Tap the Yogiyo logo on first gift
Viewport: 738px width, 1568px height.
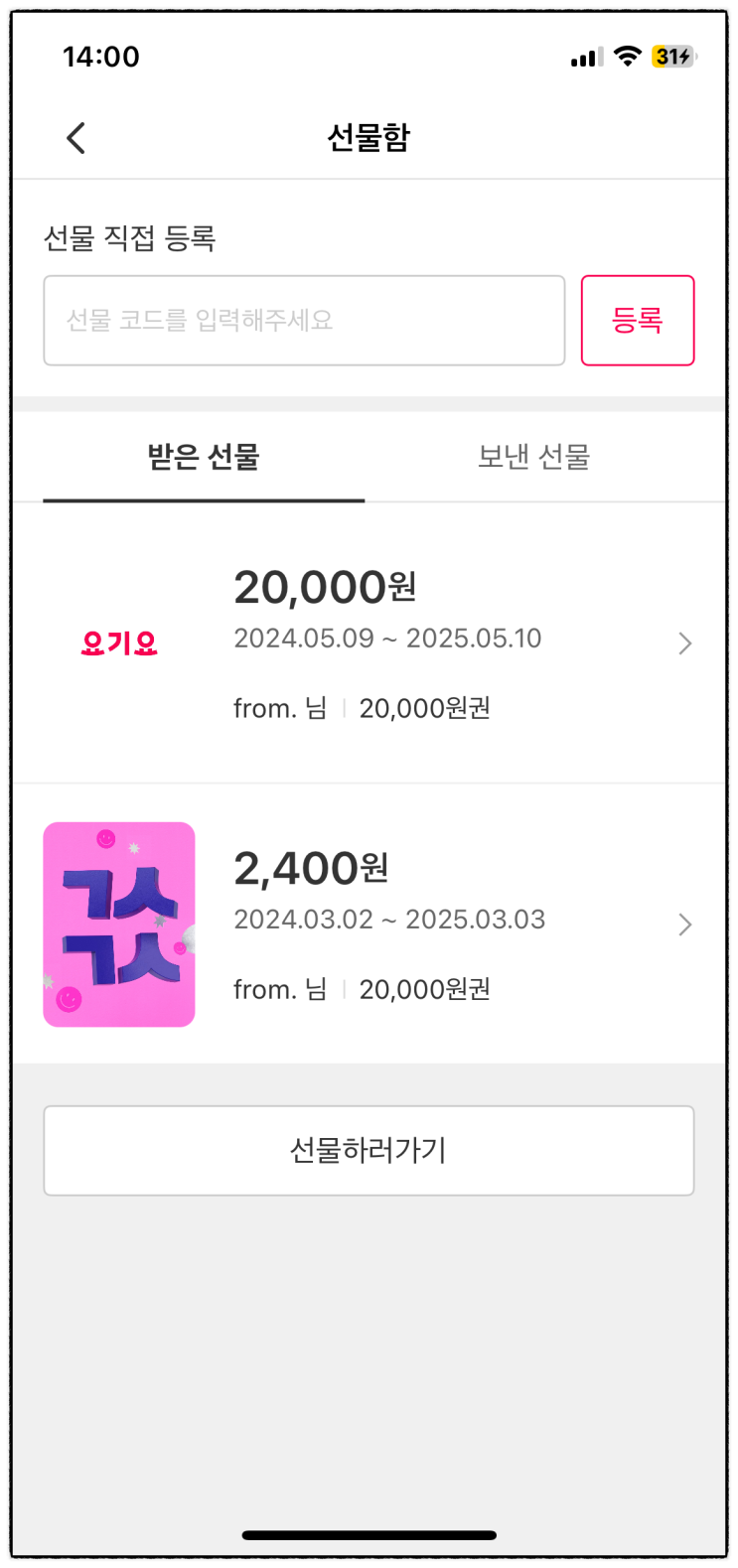point(119,643)
